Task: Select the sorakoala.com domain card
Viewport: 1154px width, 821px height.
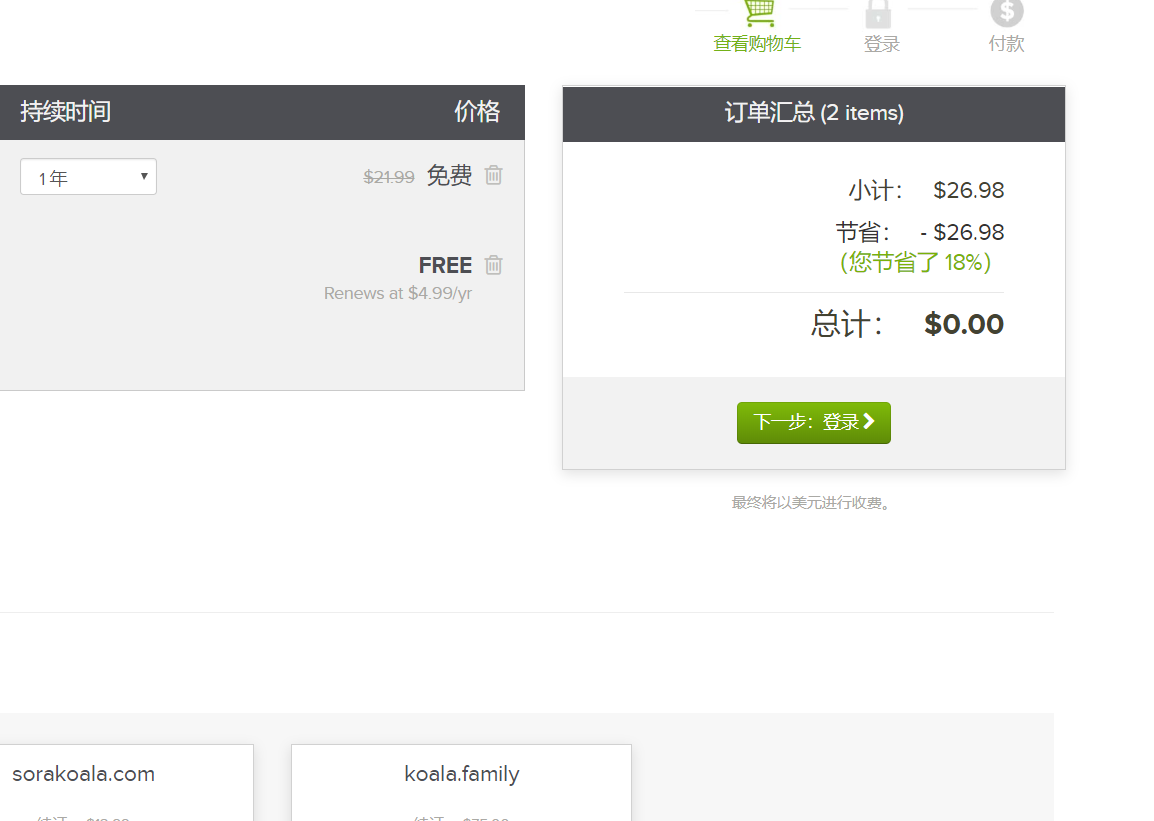Action: point(82,774)
